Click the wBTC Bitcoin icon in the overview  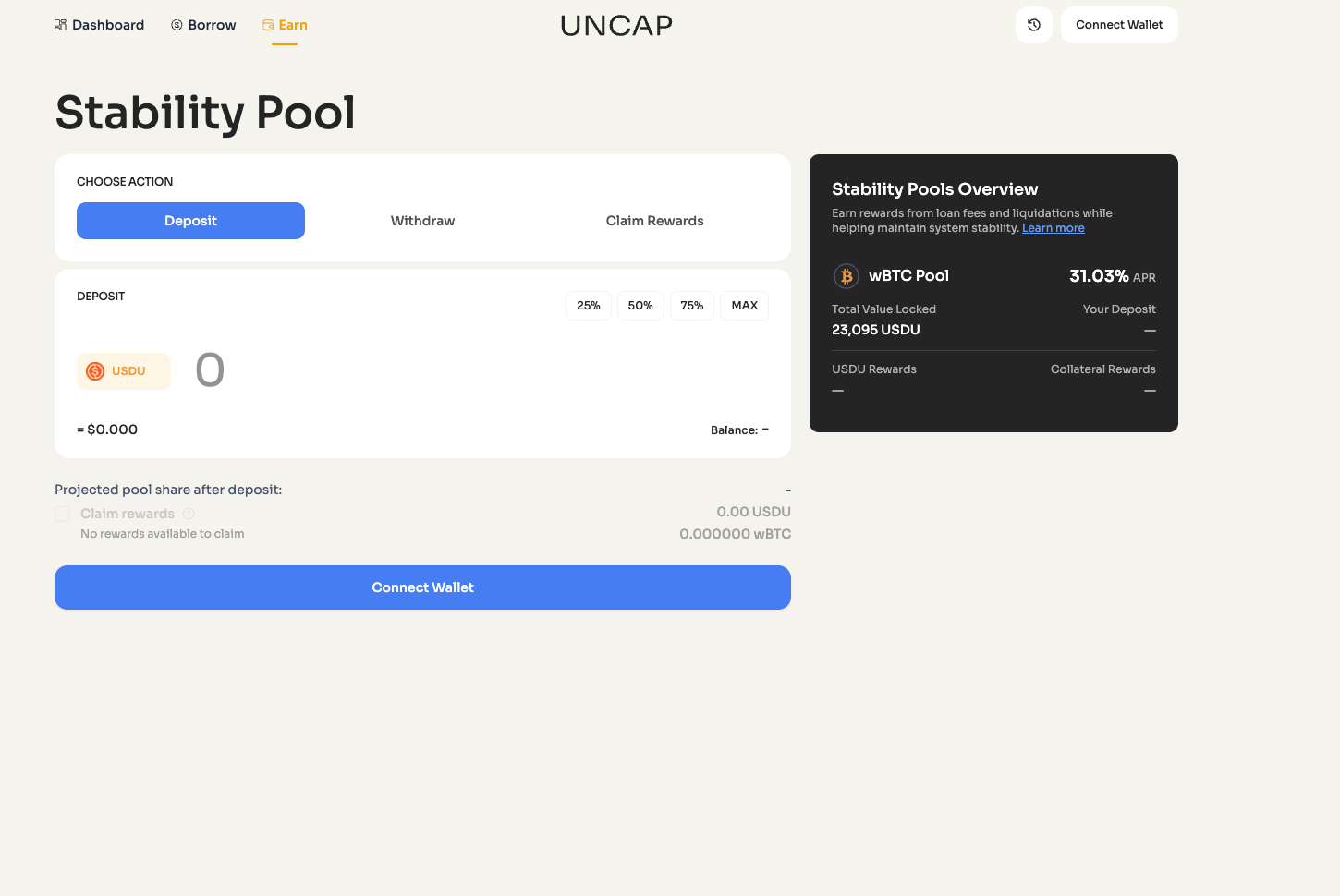pos(846,275)
